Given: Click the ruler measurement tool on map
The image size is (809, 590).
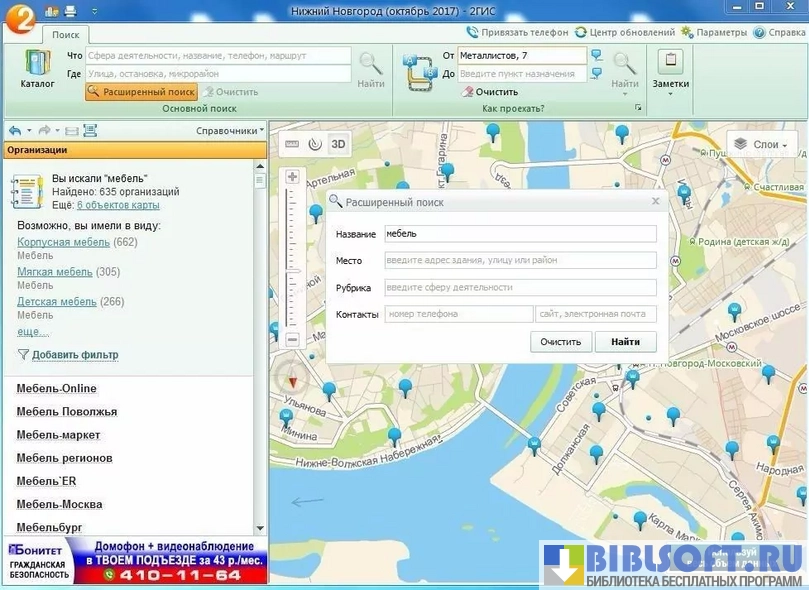Looking at the screenshot, I should pos(292,144).
